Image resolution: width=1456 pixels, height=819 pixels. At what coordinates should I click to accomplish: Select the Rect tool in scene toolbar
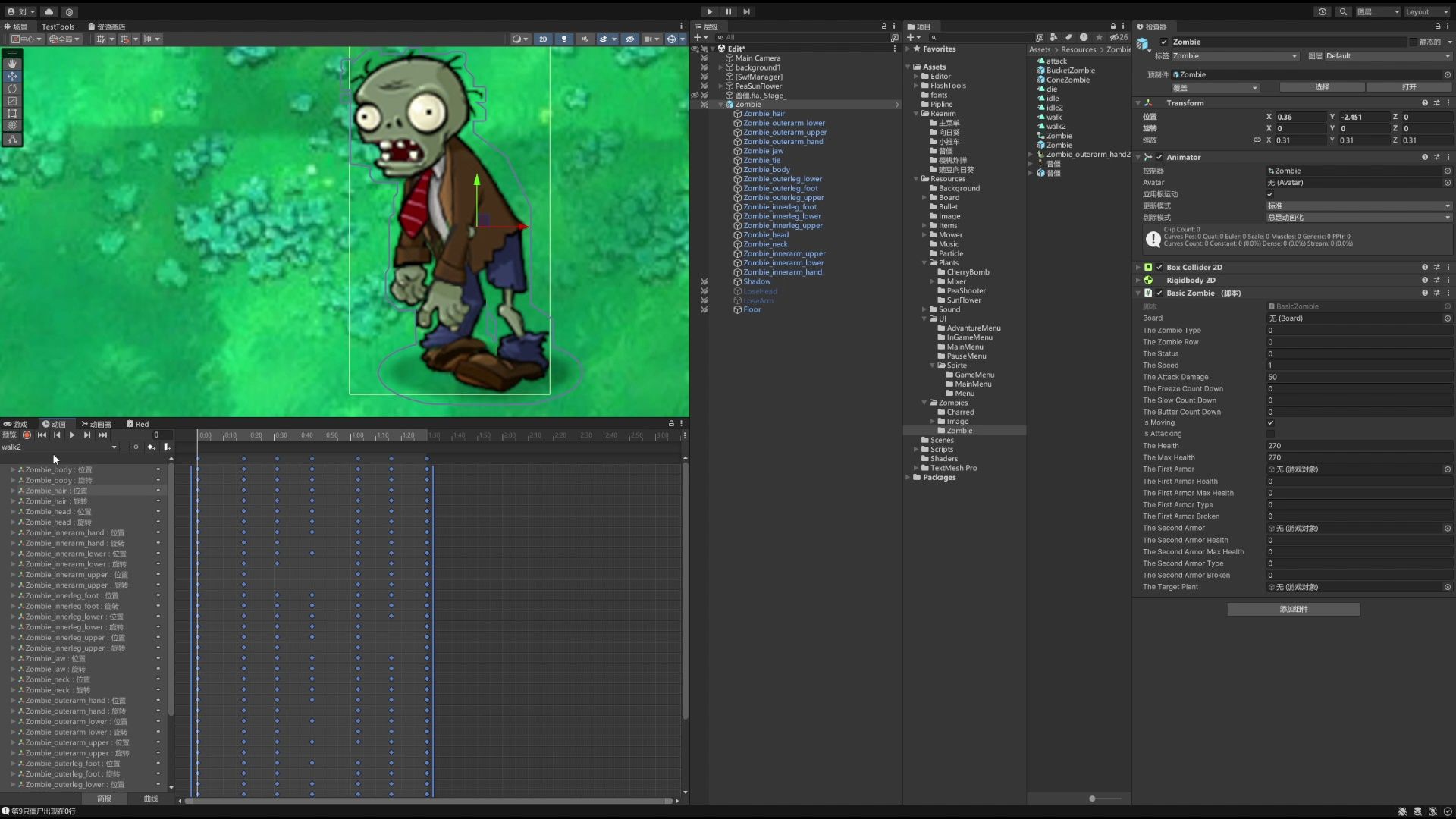12,113
